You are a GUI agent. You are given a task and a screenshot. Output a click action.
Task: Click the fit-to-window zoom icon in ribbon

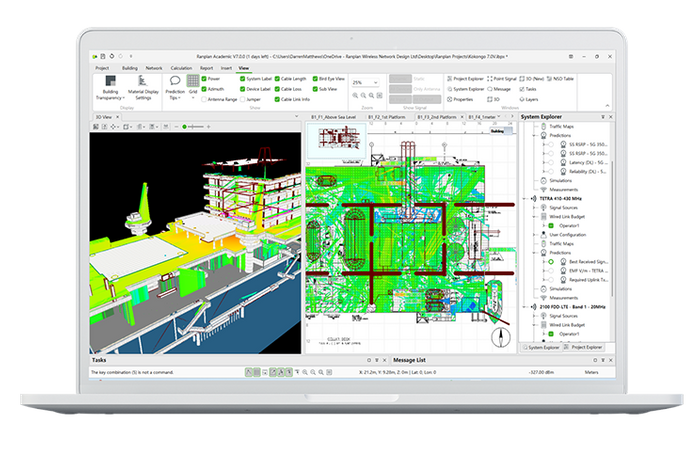379,95
